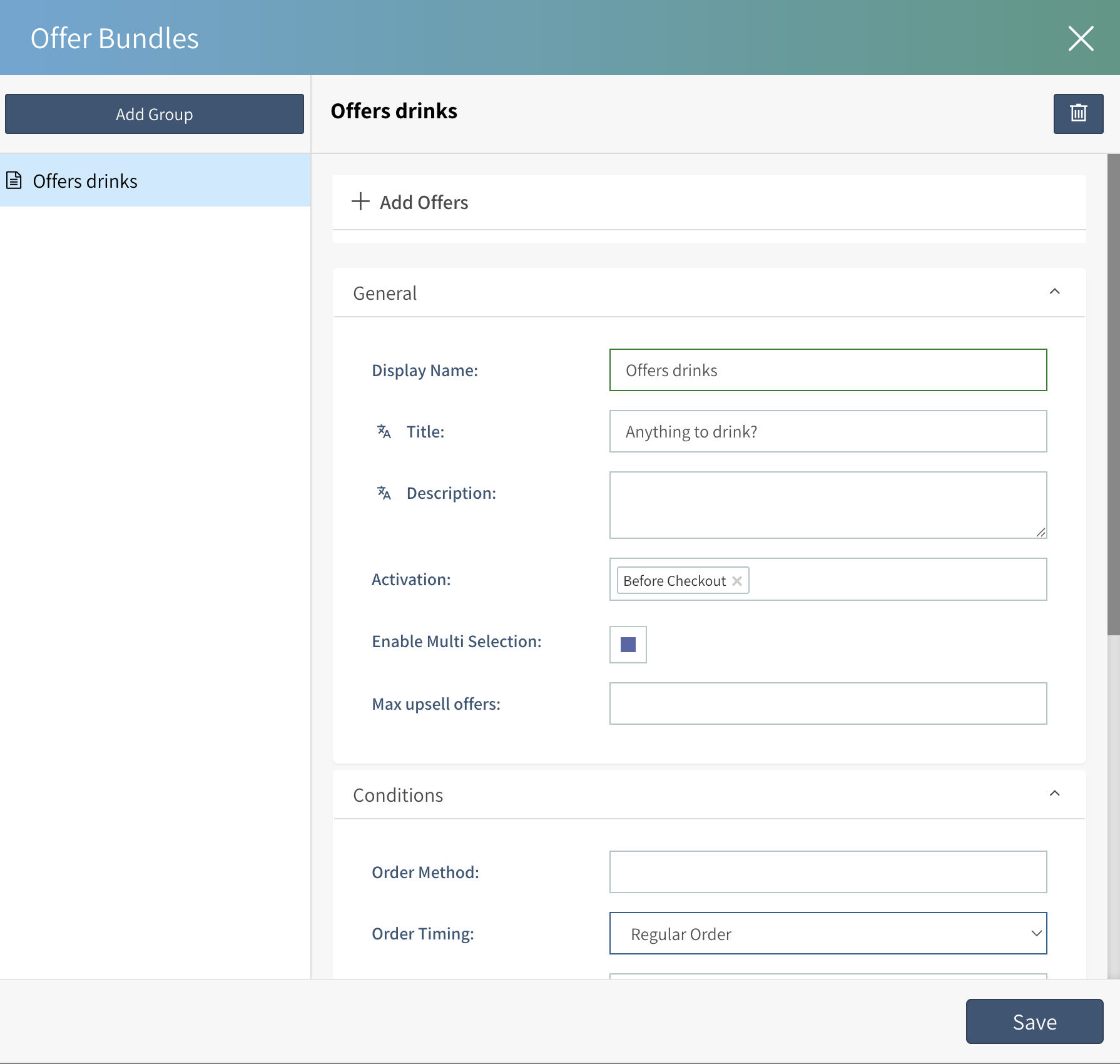The image size is (1120, 1064).
Task: Click the Add Group button
Action: point(155,114)
